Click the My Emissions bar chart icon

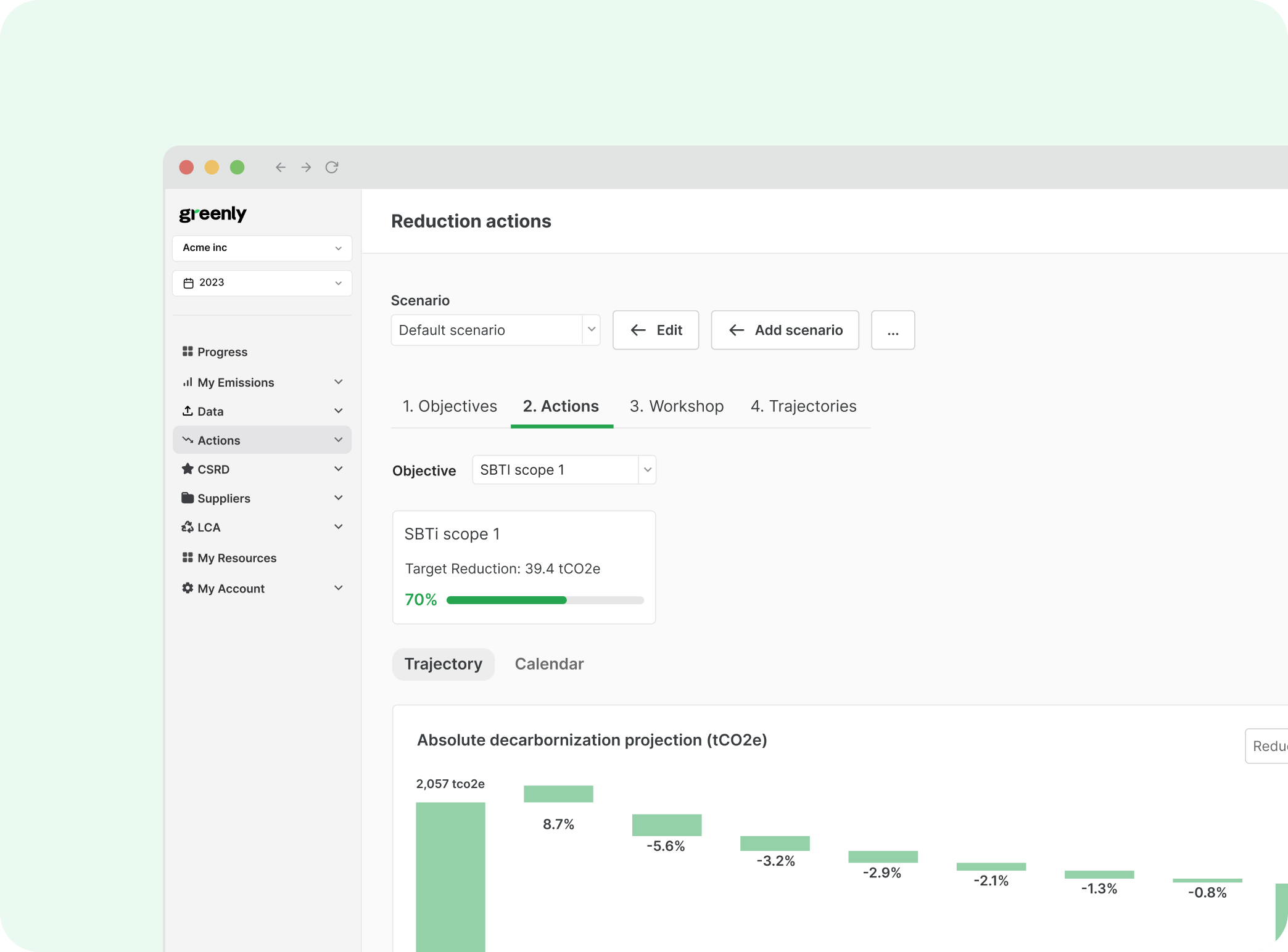coord(188,382)
